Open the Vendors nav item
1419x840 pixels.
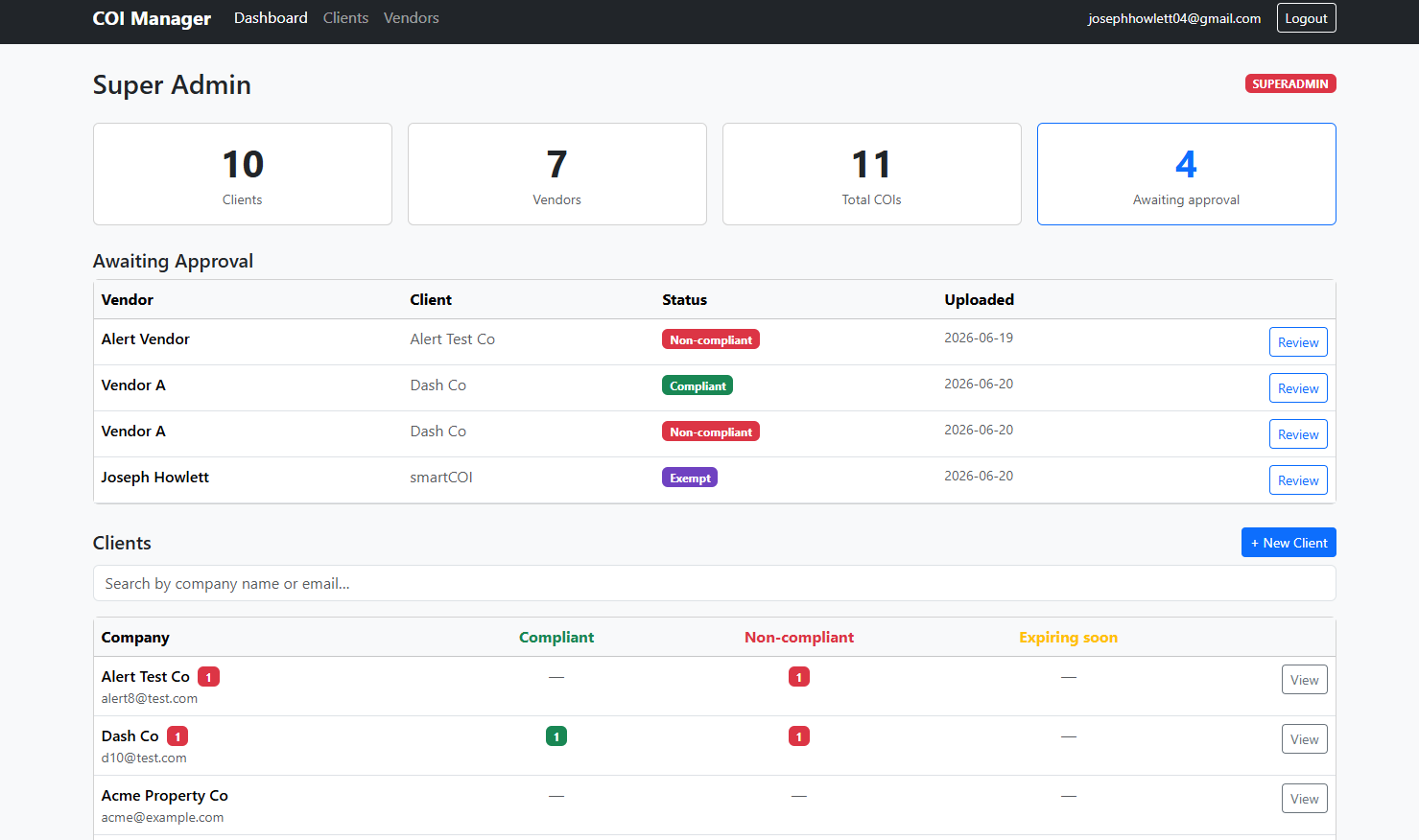[x=411, y=18]
